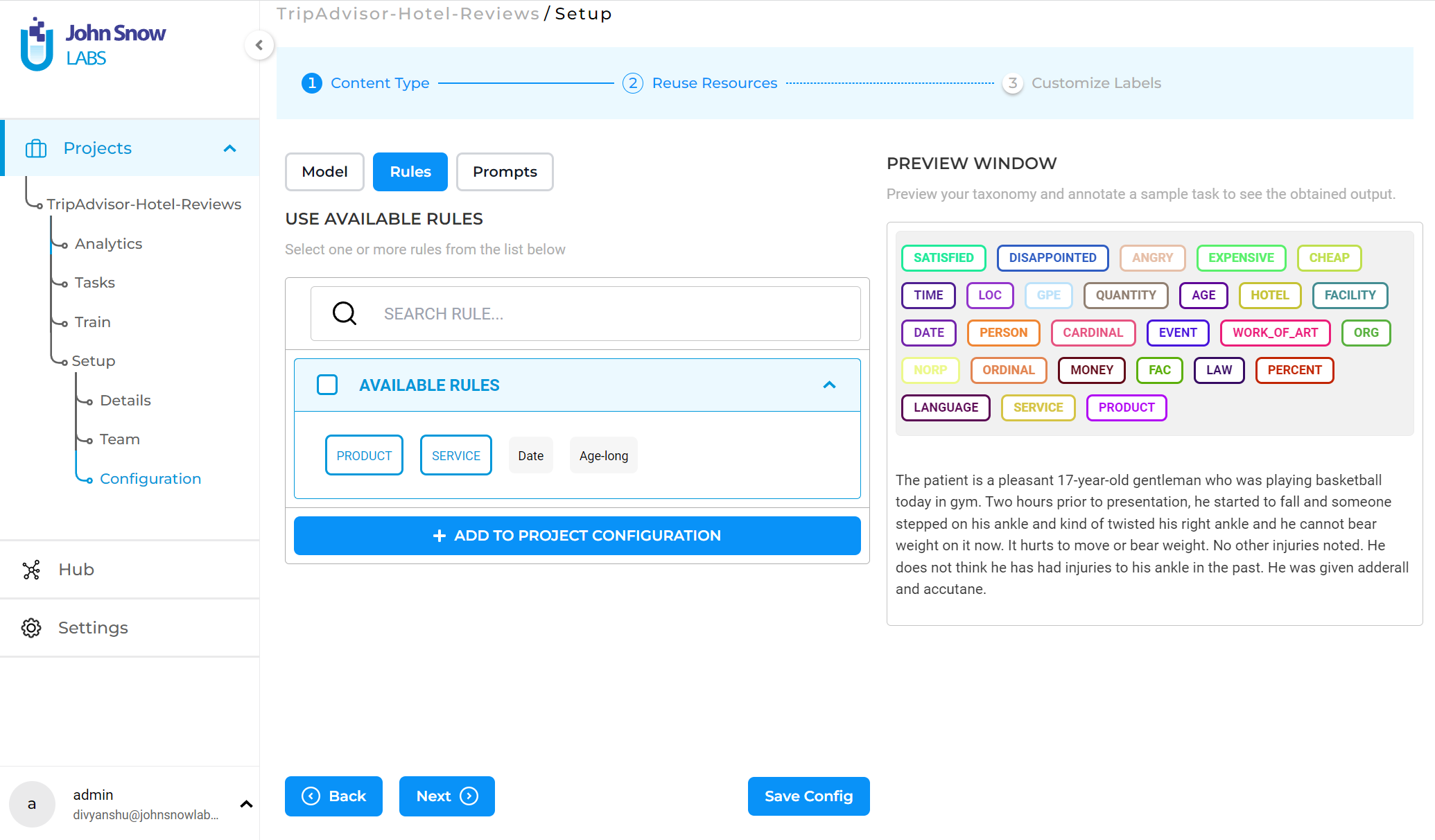Screen dimensions: 1435x840
Task: Select the EXPENSIVE label in preview
Action: coord(1241,258)
